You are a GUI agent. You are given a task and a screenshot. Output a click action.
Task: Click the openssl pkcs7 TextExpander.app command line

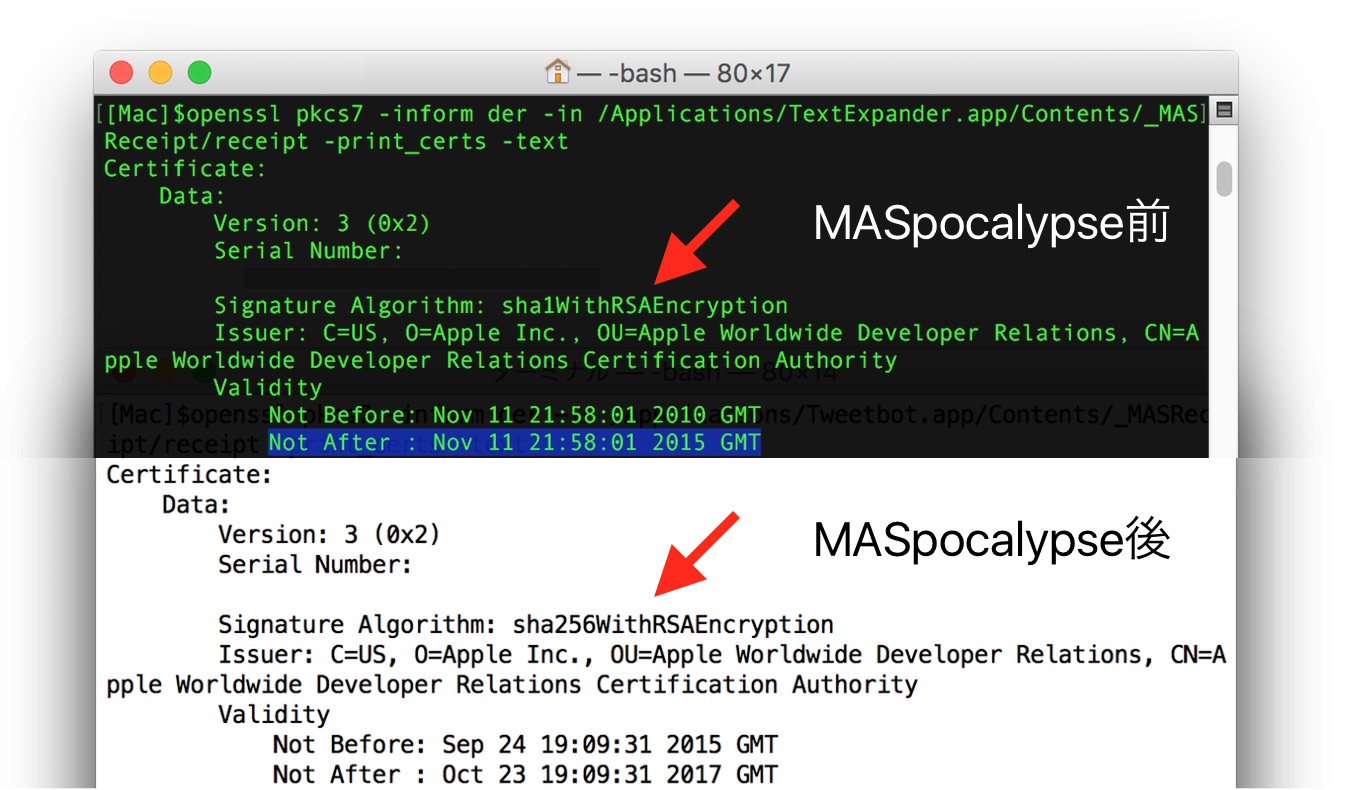[x=650, y=114]
